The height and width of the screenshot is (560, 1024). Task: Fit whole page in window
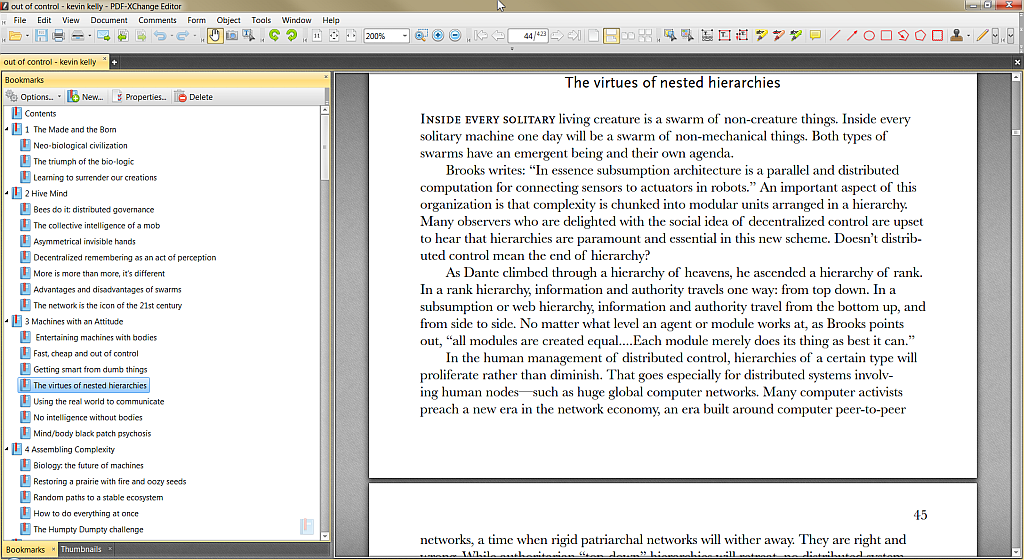pyautogui.click(x=334, y=36)
